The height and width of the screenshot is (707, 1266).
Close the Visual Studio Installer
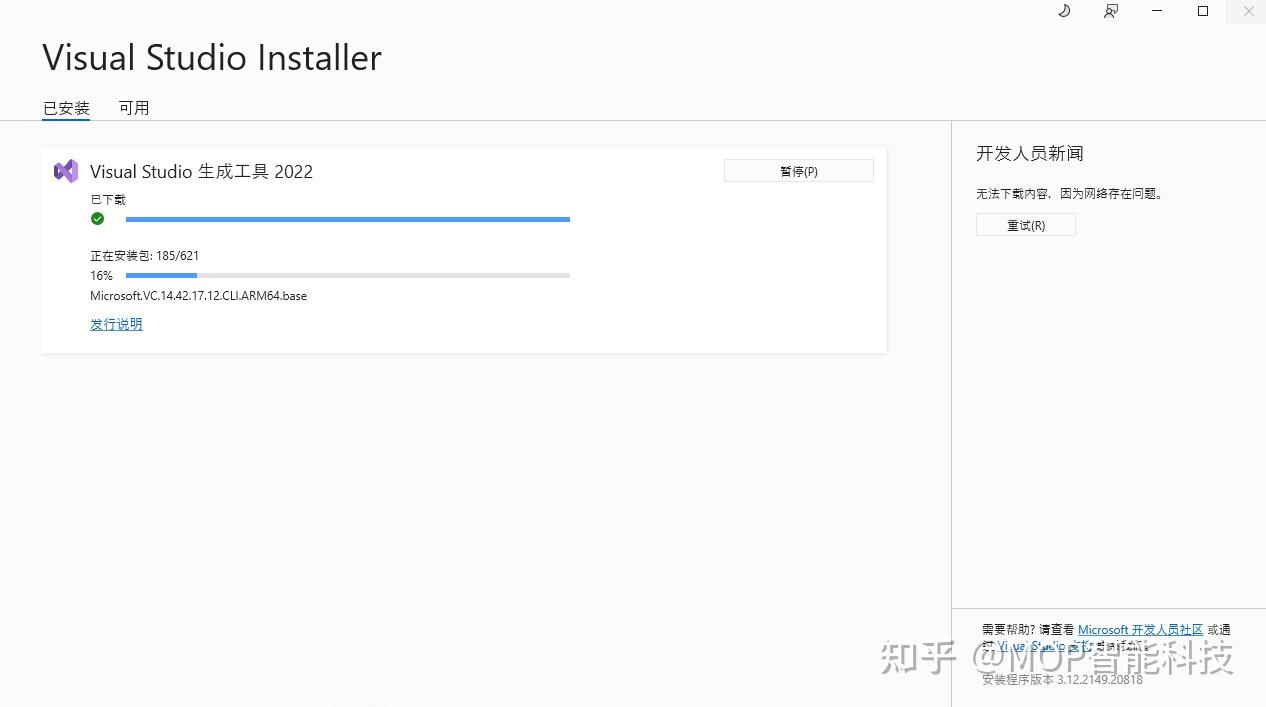coord(1248,11)
